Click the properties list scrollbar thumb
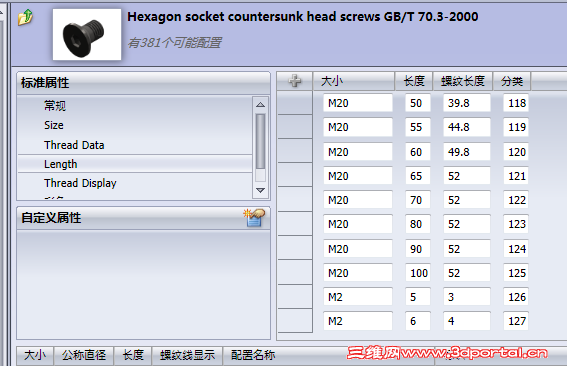The image size is (567, 366). point(260,141)
